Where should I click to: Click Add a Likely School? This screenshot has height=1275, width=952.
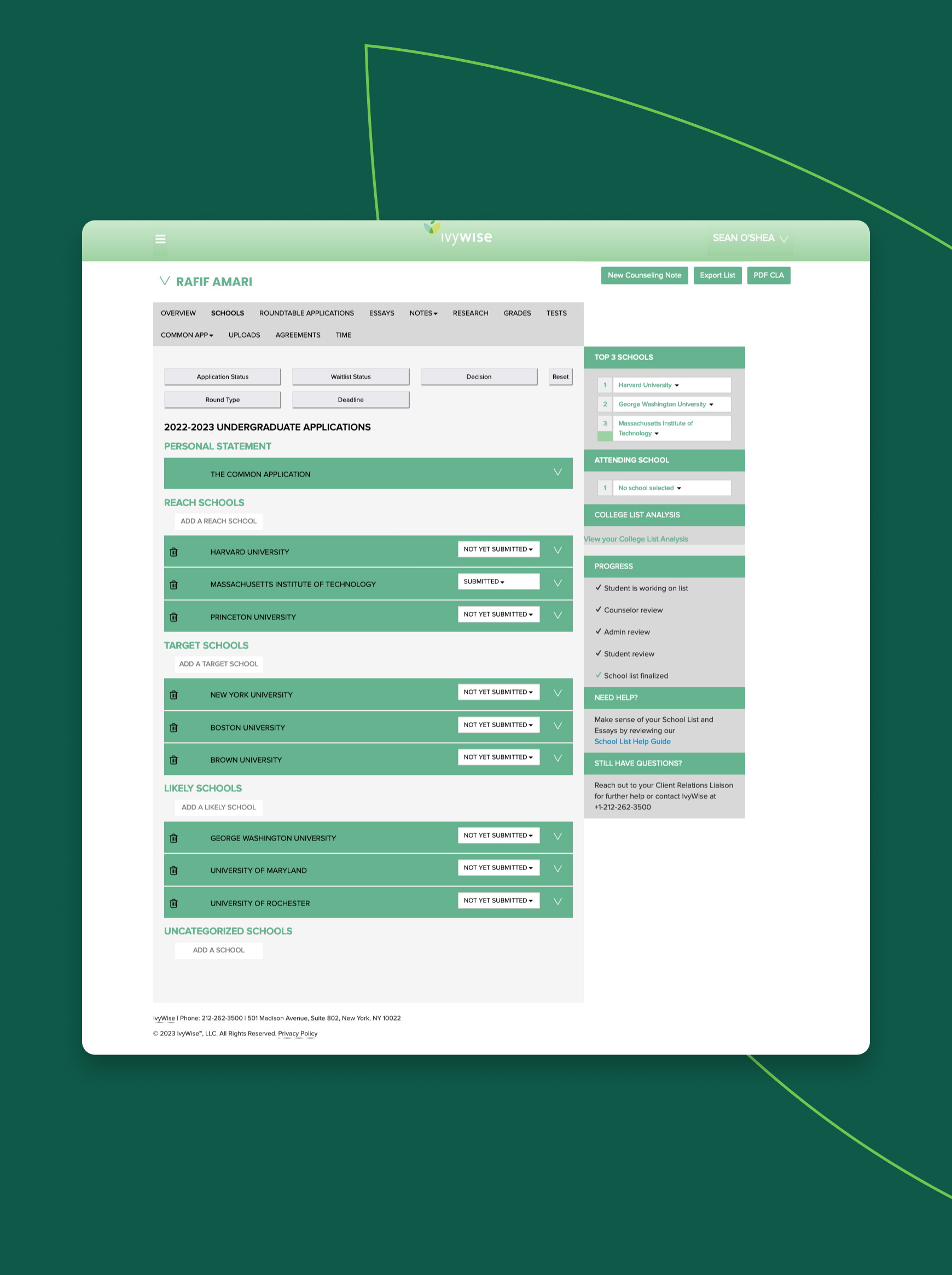pyautogui.click(x=218, y=807)
